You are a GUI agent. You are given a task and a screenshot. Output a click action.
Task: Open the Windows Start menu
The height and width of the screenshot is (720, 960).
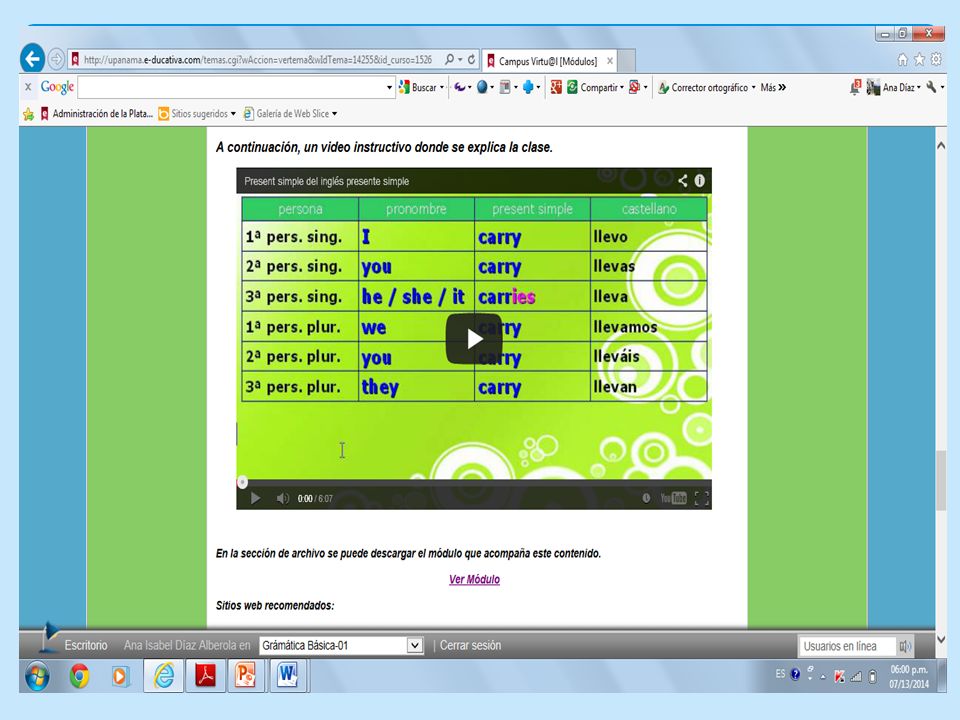tap(37, 676)
